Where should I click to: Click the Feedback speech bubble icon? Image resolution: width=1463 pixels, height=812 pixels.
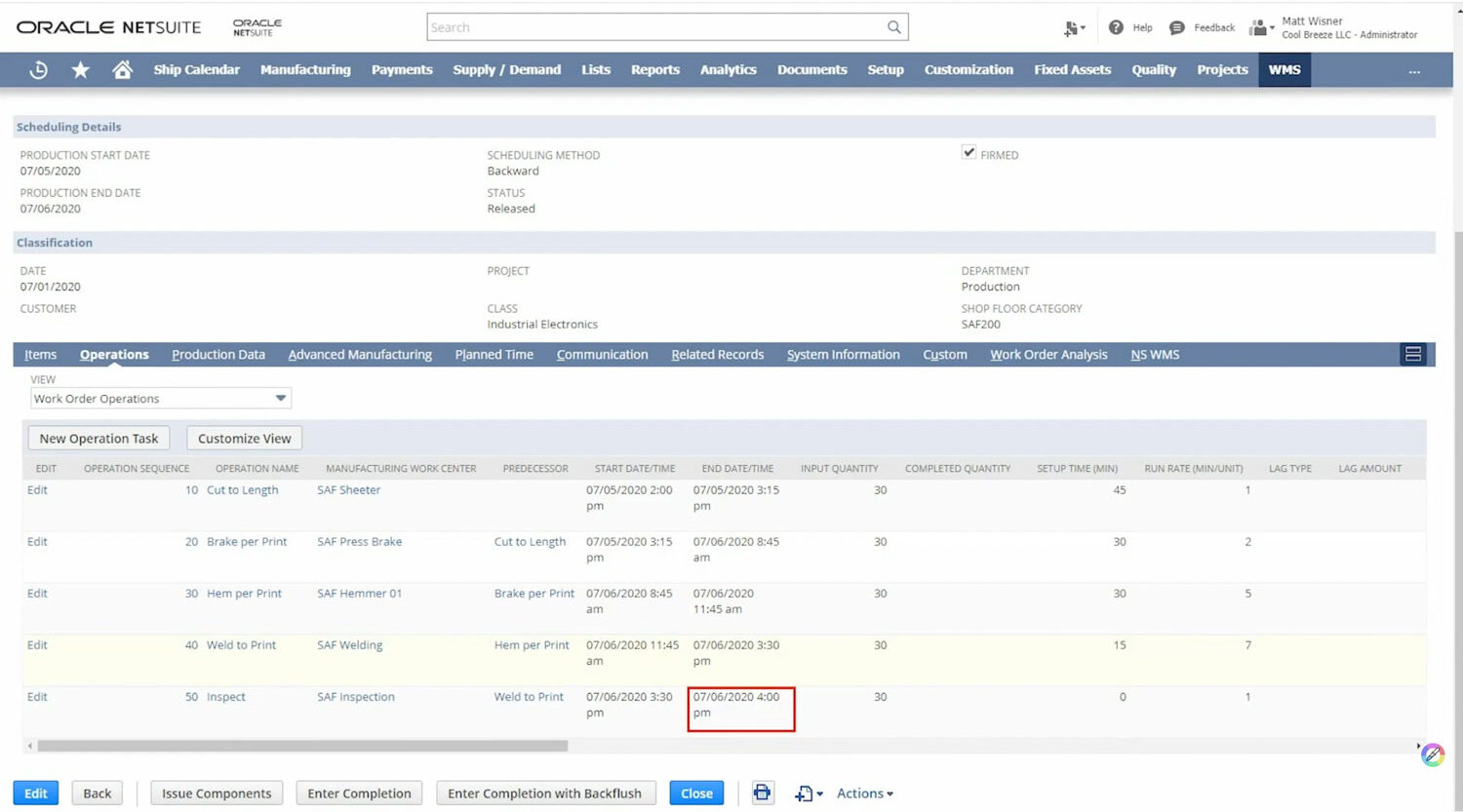tap(1177, 27)
